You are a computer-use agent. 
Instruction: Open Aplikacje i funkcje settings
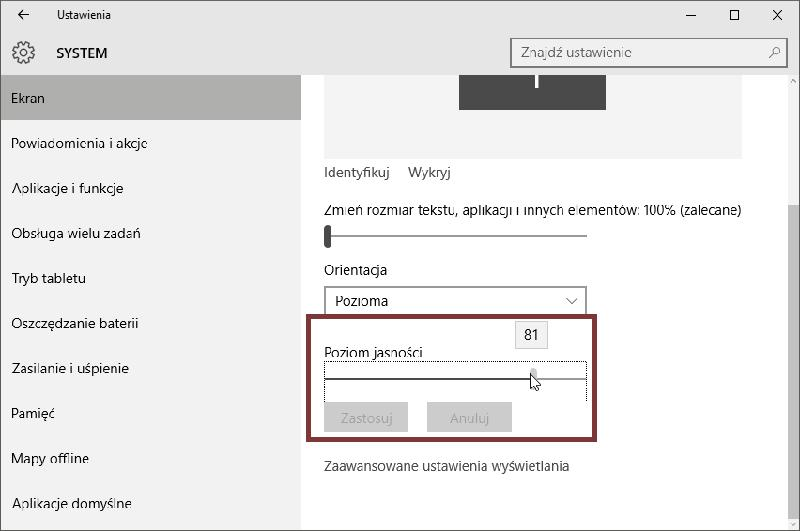[151, 188]
